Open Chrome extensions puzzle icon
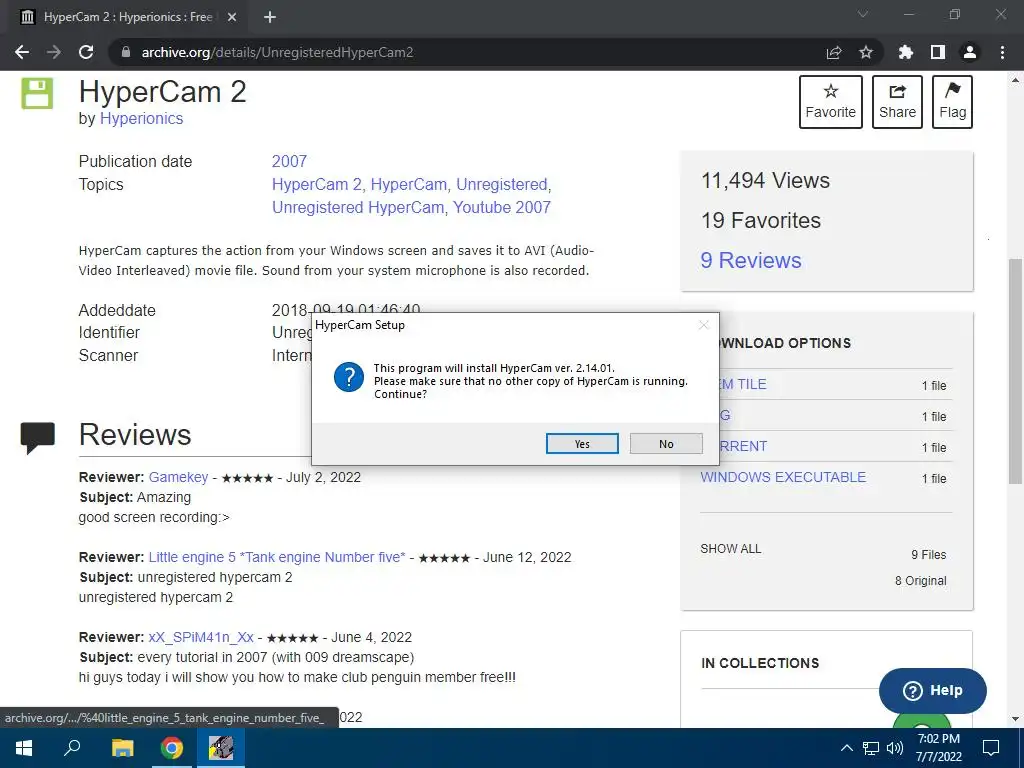The image size is (1024, 768). coord(906,52)
